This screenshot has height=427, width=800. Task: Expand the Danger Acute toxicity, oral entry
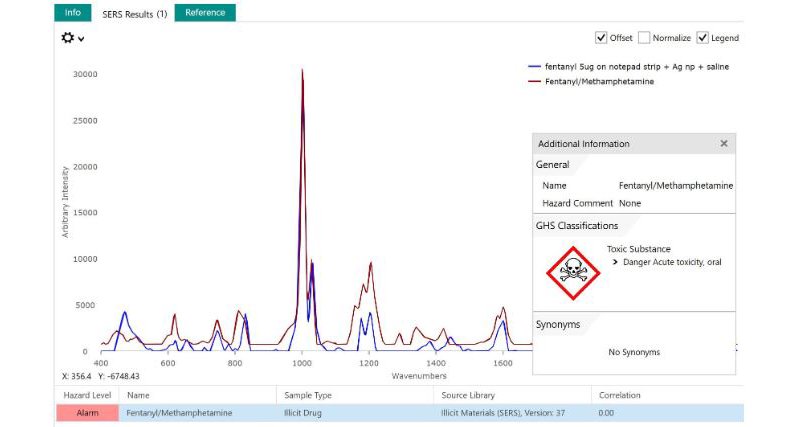(615, 262)
